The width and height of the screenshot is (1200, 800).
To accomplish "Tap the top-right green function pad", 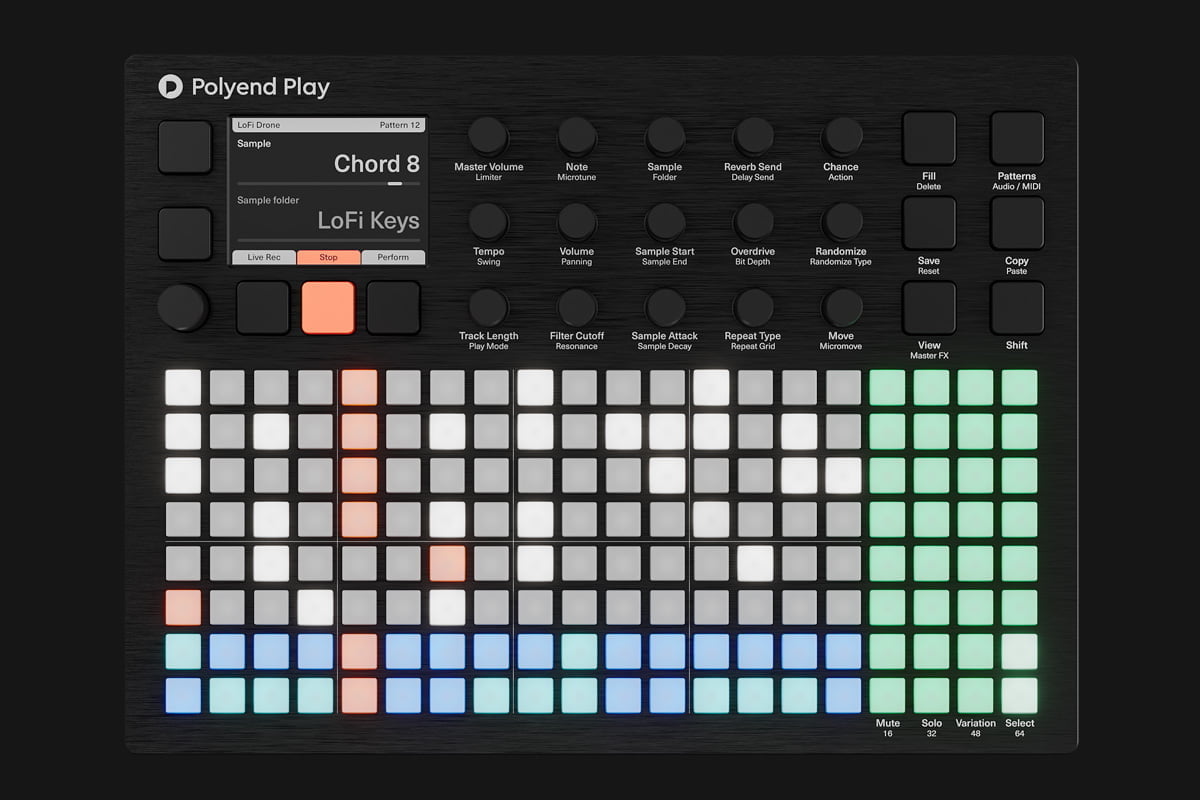I will [1019, 387].
